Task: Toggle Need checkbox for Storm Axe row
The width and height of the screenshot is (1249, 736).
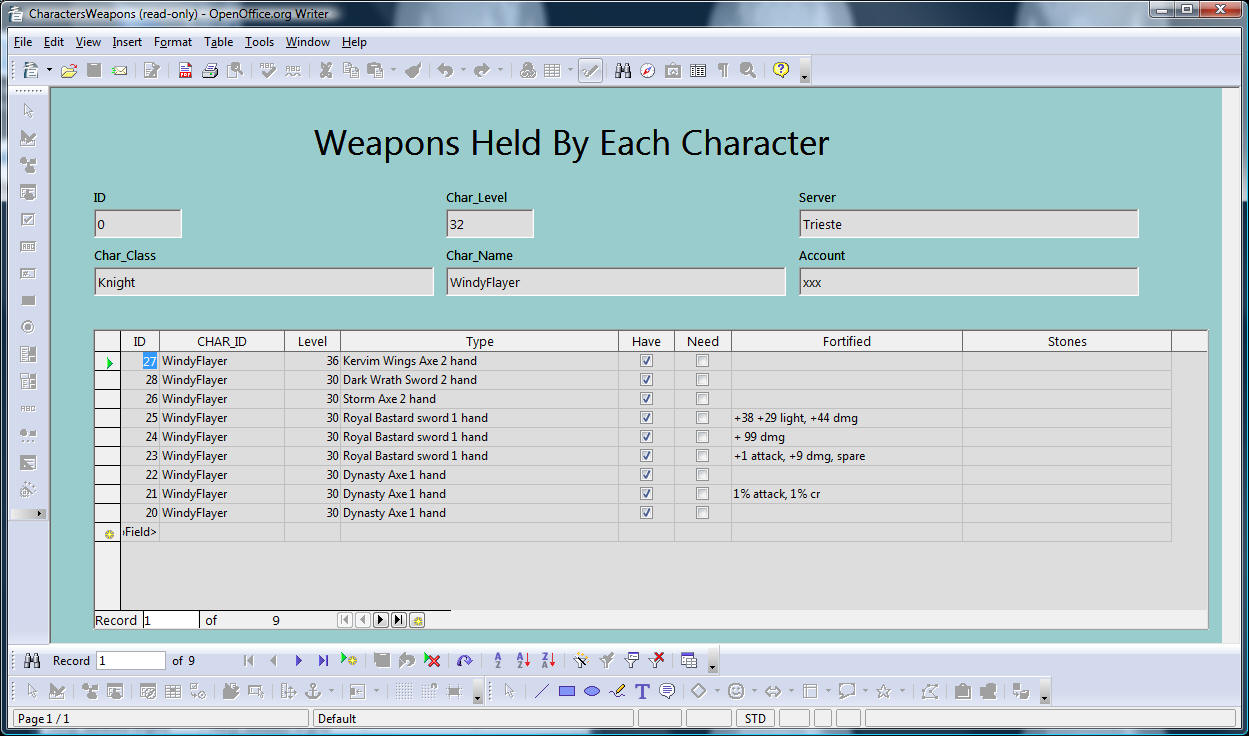Action: 702,399
